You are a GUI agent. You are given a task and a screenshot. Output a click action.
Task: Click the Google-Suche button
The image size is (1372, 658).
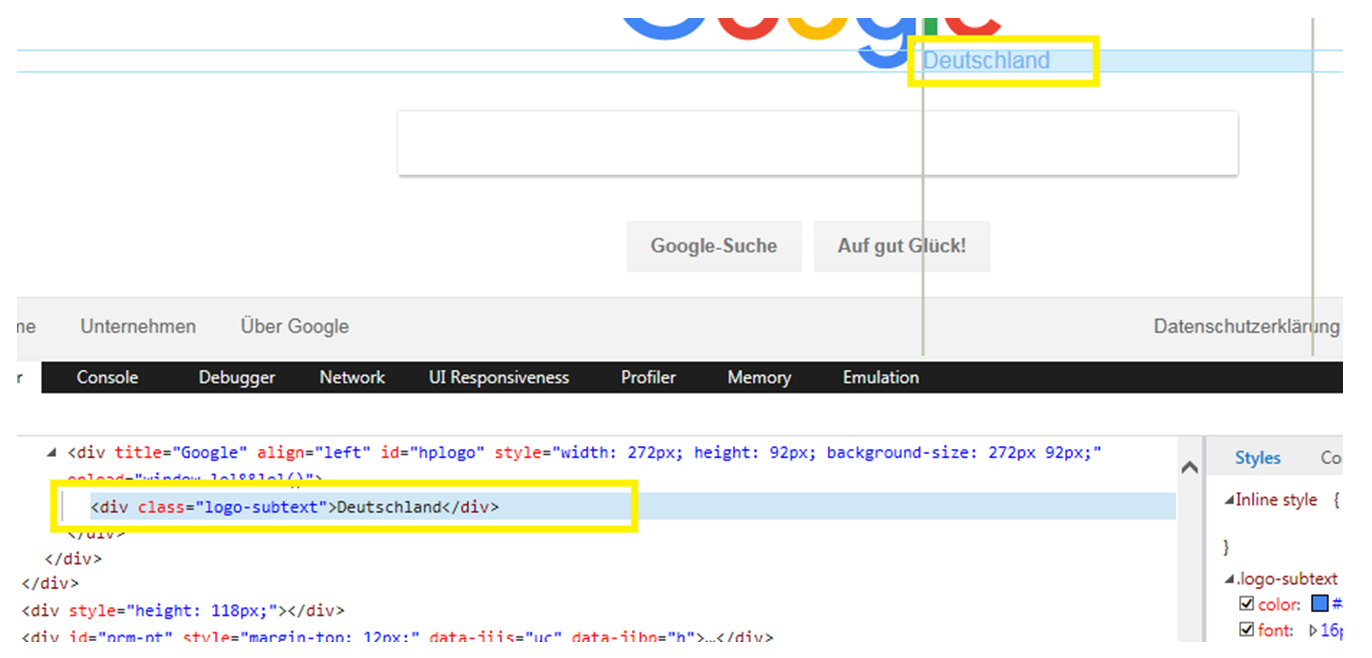[x=714, y=245]
